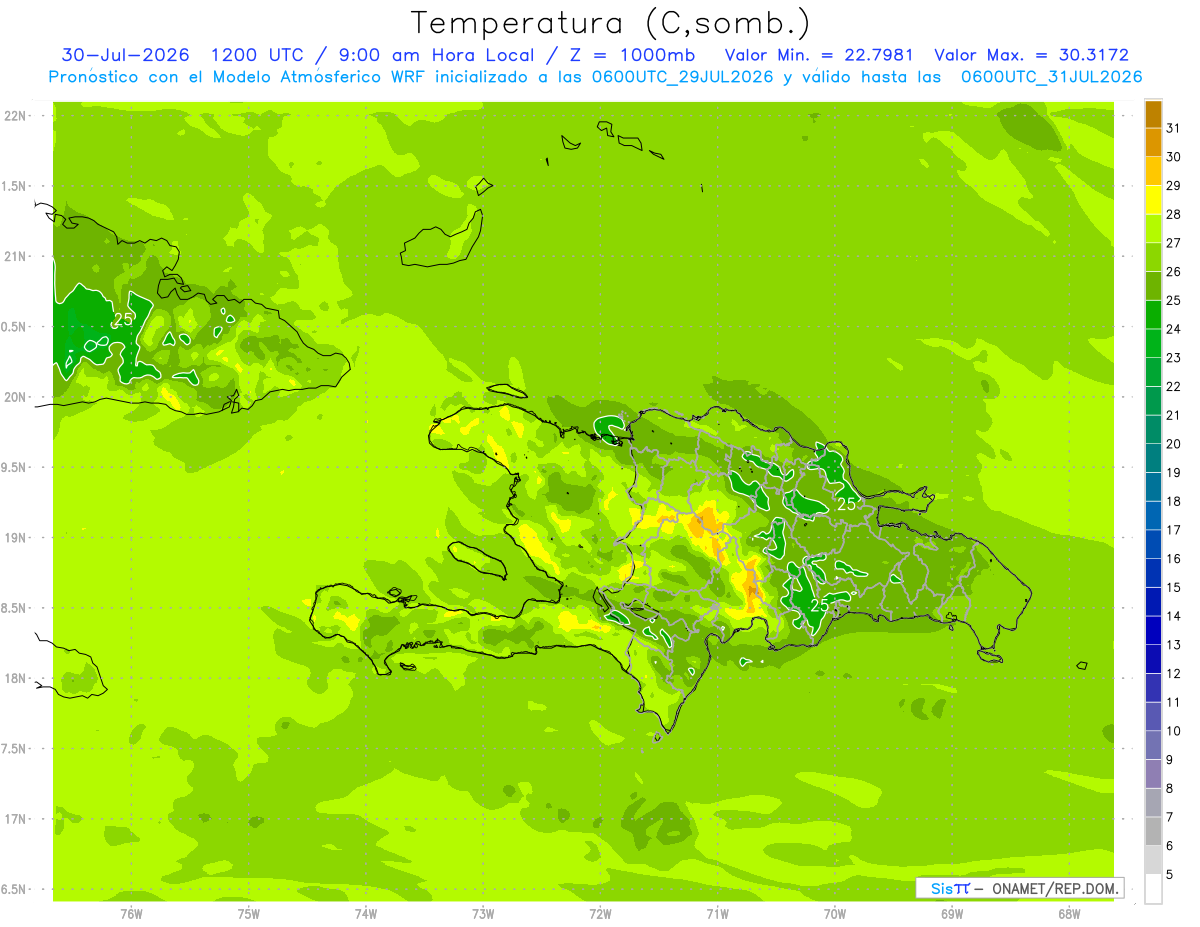Click the SisPI ONAMET/REP.DOM. watermark
1200x927 pixels.
tap(1020, 888)
